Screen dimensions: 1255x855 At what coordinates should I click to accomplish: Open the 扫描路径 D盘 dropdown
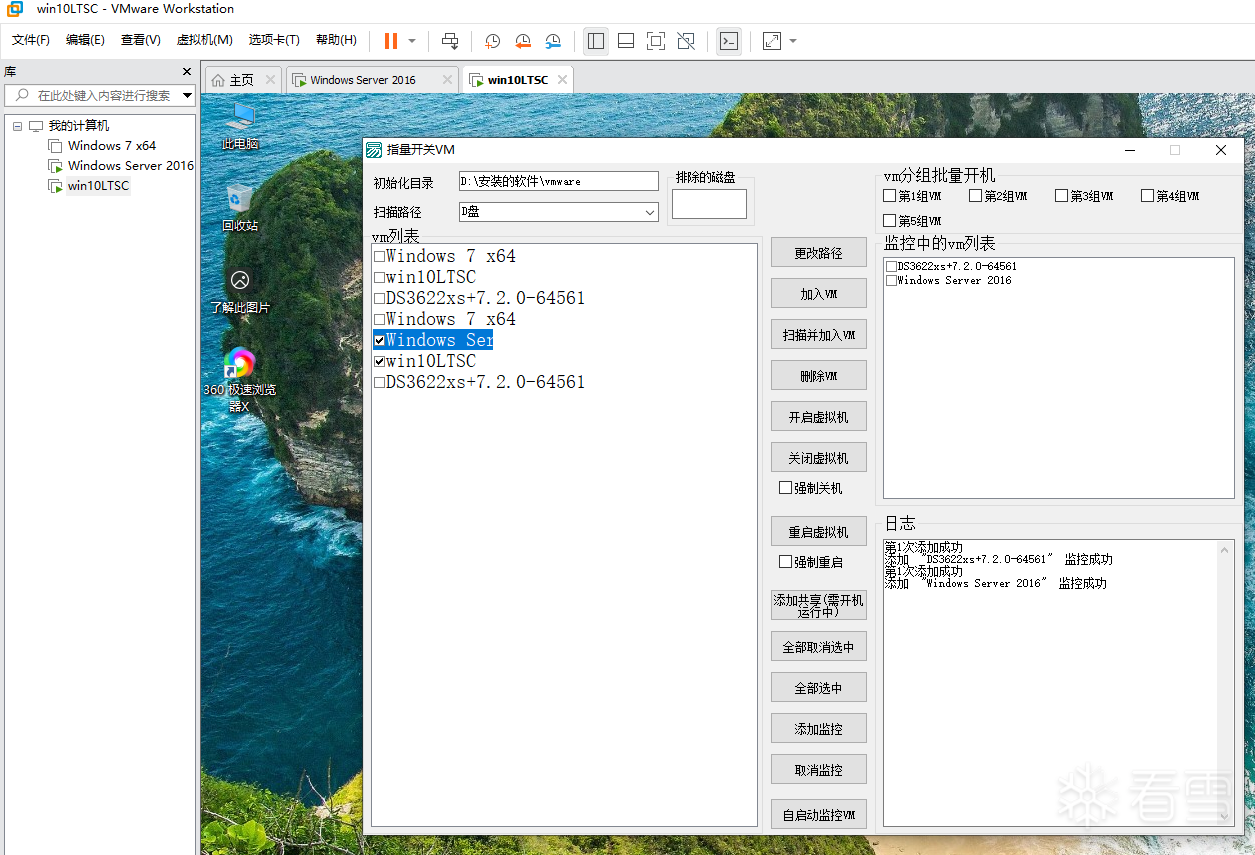[x=649, y=212]
